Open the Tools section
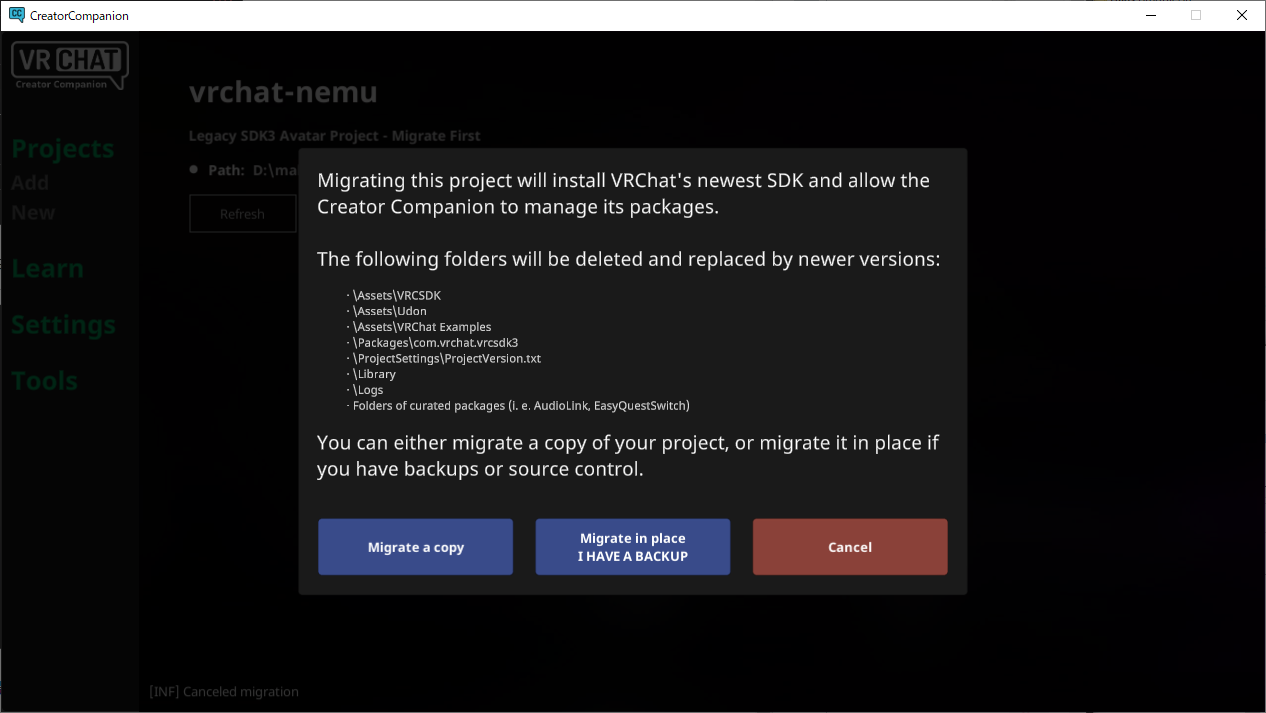The width and height of the screenshot is (1266, 713). [x=44, y=381]
